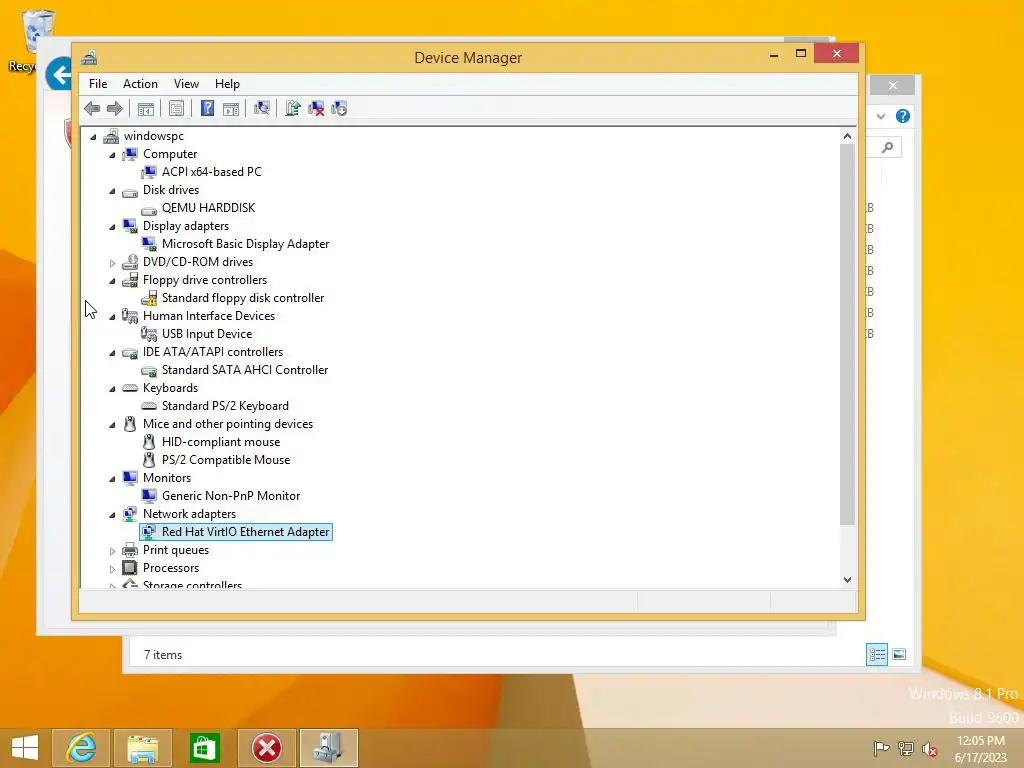Click the DVD/CD-ROM drives icon
Screen dimensions: 1024x768
(x=130, y=262)
